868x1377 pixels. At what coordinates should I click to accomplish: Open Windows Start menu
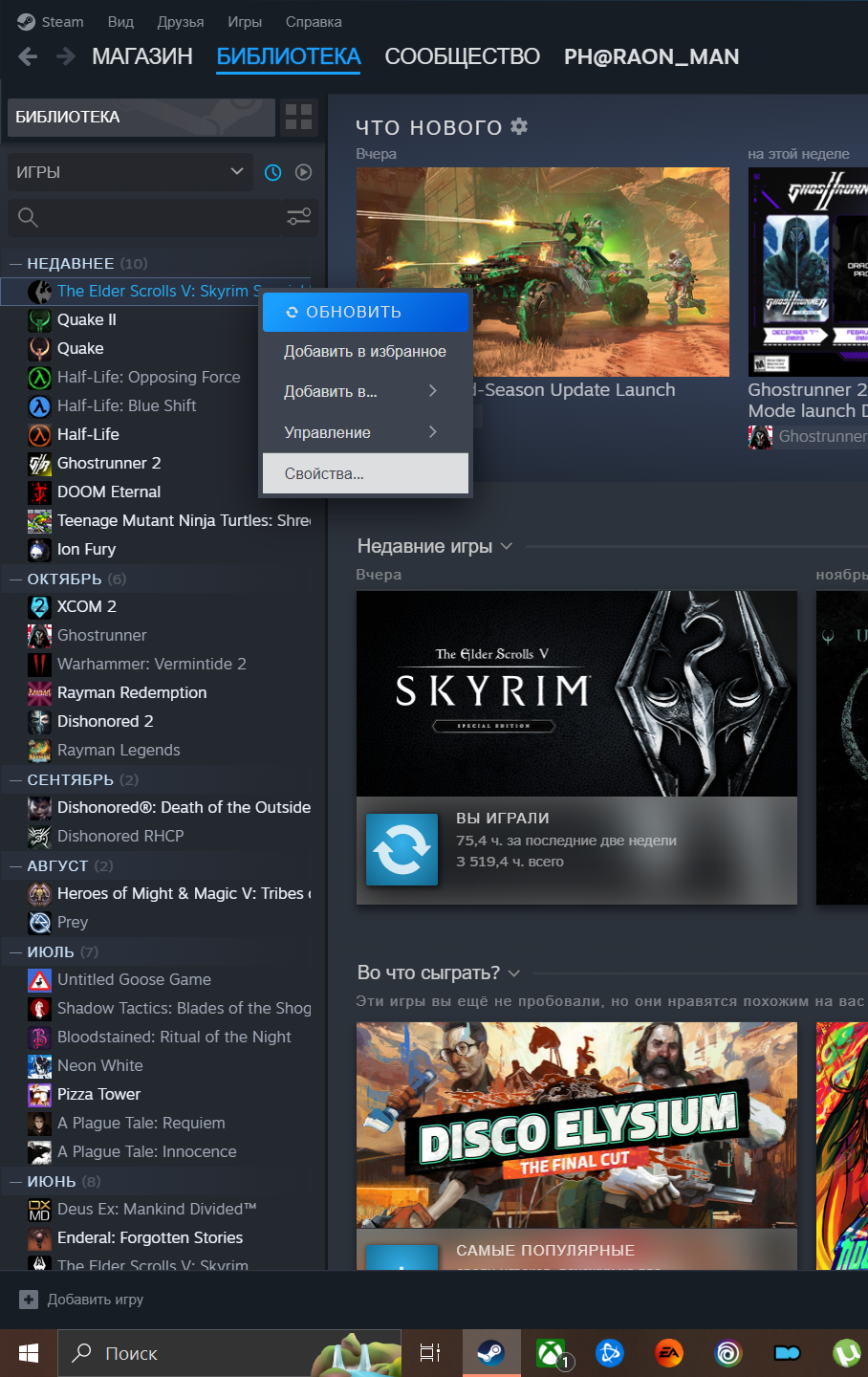pyautogui.click(x=29, y=1353)
